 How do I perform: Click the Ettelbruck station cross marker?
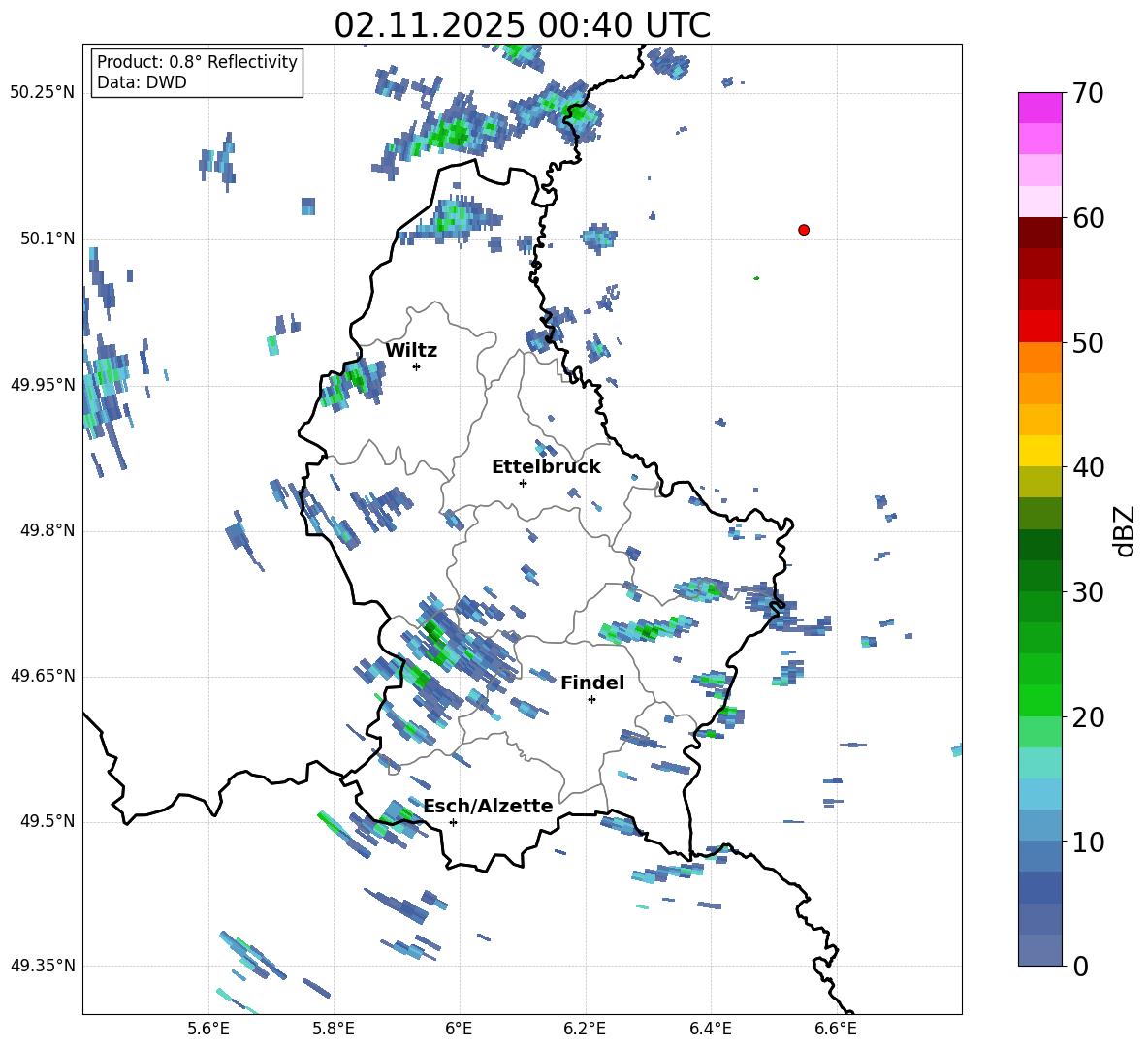click(x=523, y=483)
